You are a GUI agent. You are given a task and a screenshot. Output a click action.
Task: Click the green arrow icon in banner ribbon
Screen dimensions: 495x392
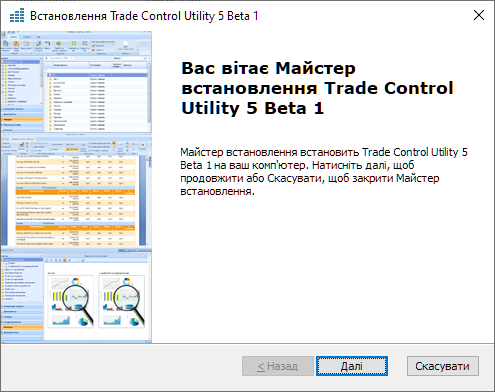(59, 44)
